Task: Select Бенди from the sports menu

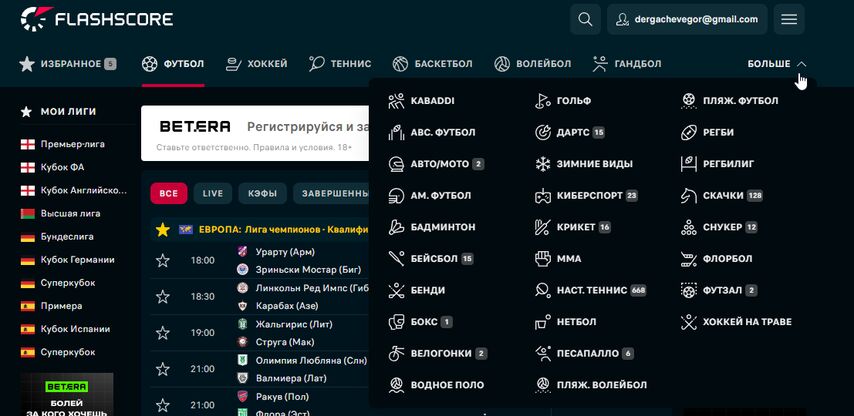Action: 428,290
